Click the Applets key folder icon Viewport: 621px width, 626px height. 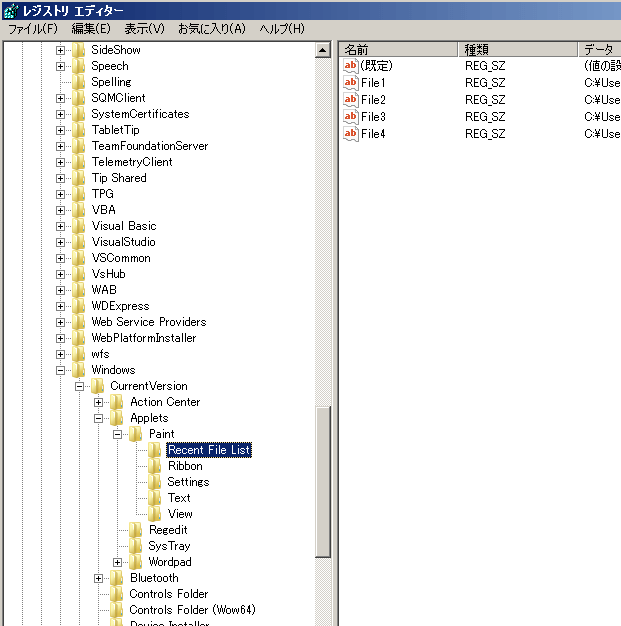pyautogui.click(x=117, y=418)
